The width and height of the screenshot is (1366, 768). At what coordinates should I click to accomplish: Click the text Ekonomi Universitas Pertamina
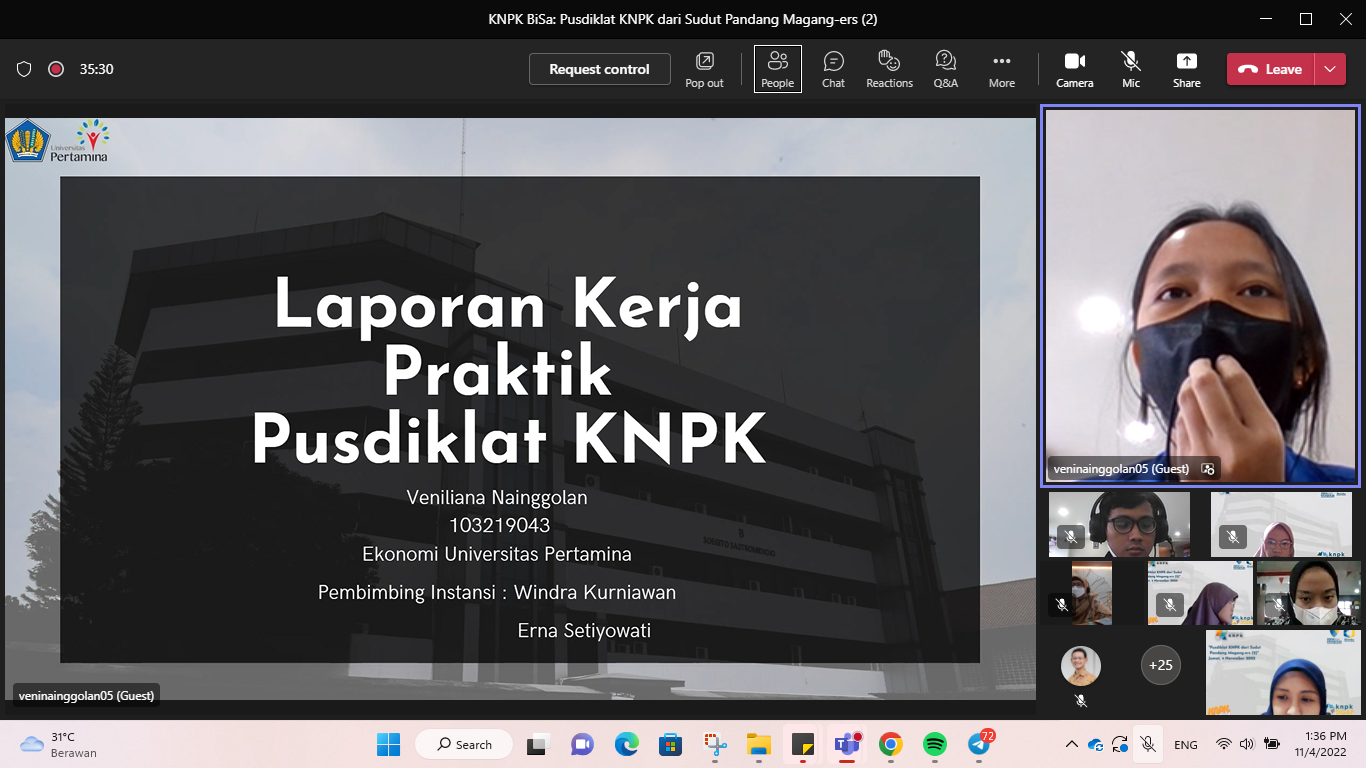click(x=497, y=554)
